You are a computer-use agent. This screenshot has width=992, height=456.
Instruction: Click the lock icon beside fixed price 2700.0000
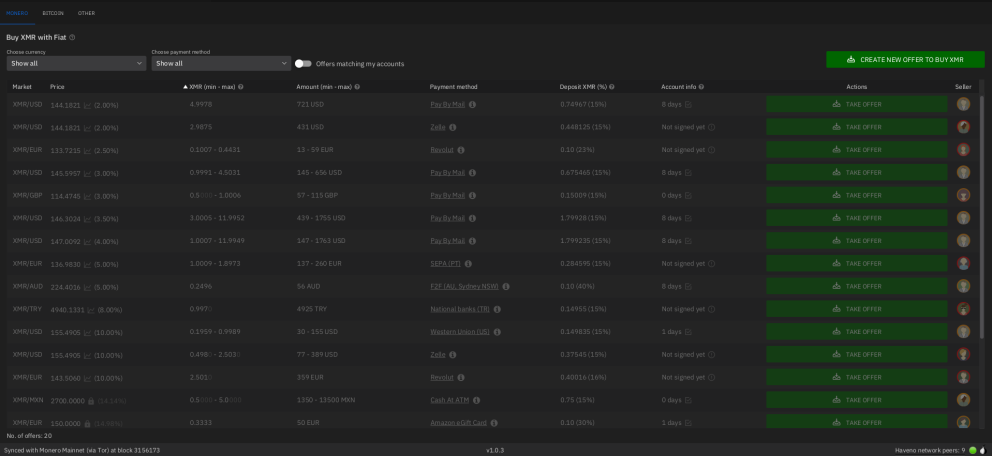click(x=91, y=400)
